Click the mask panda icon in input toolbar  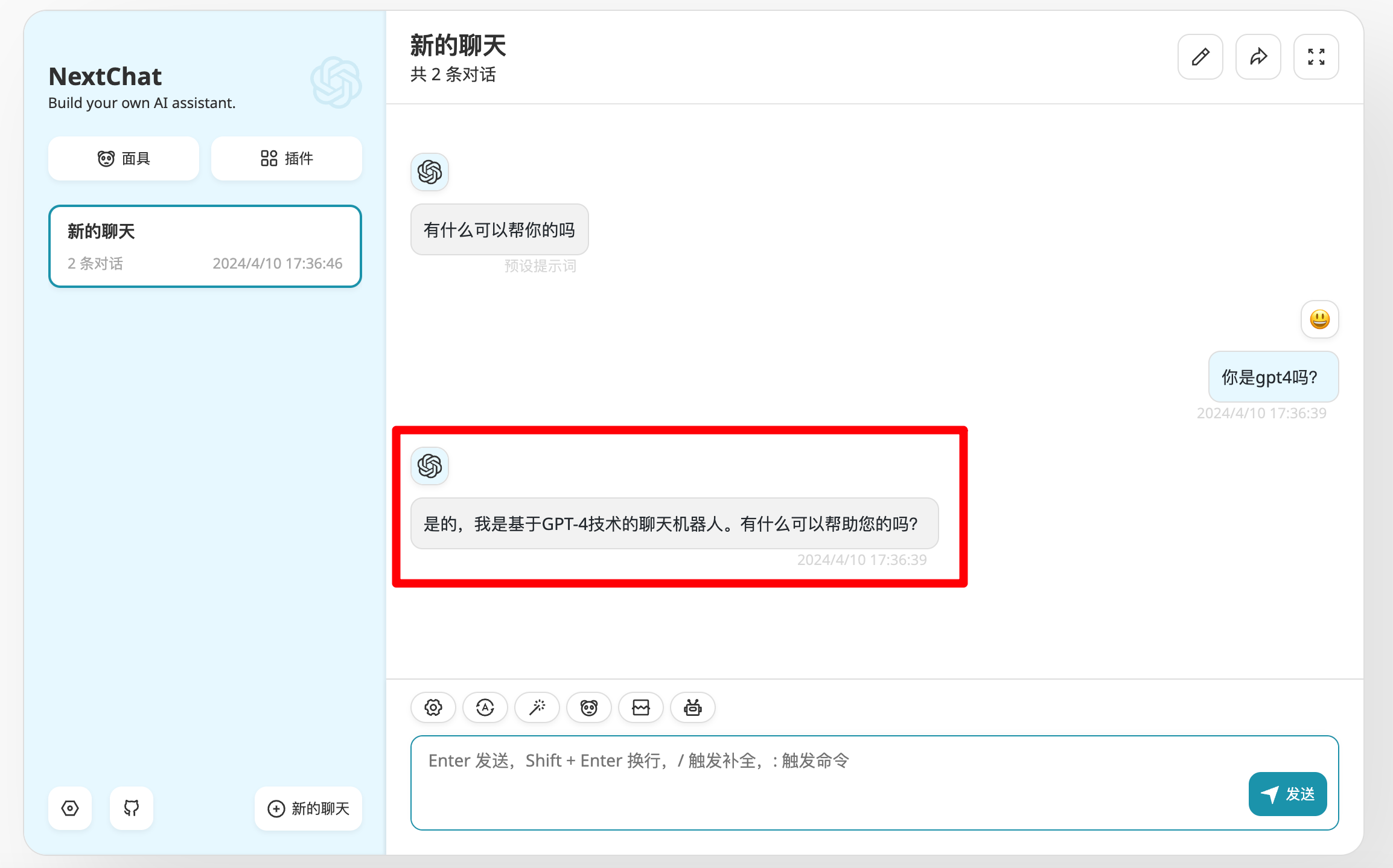click(589, 707)
